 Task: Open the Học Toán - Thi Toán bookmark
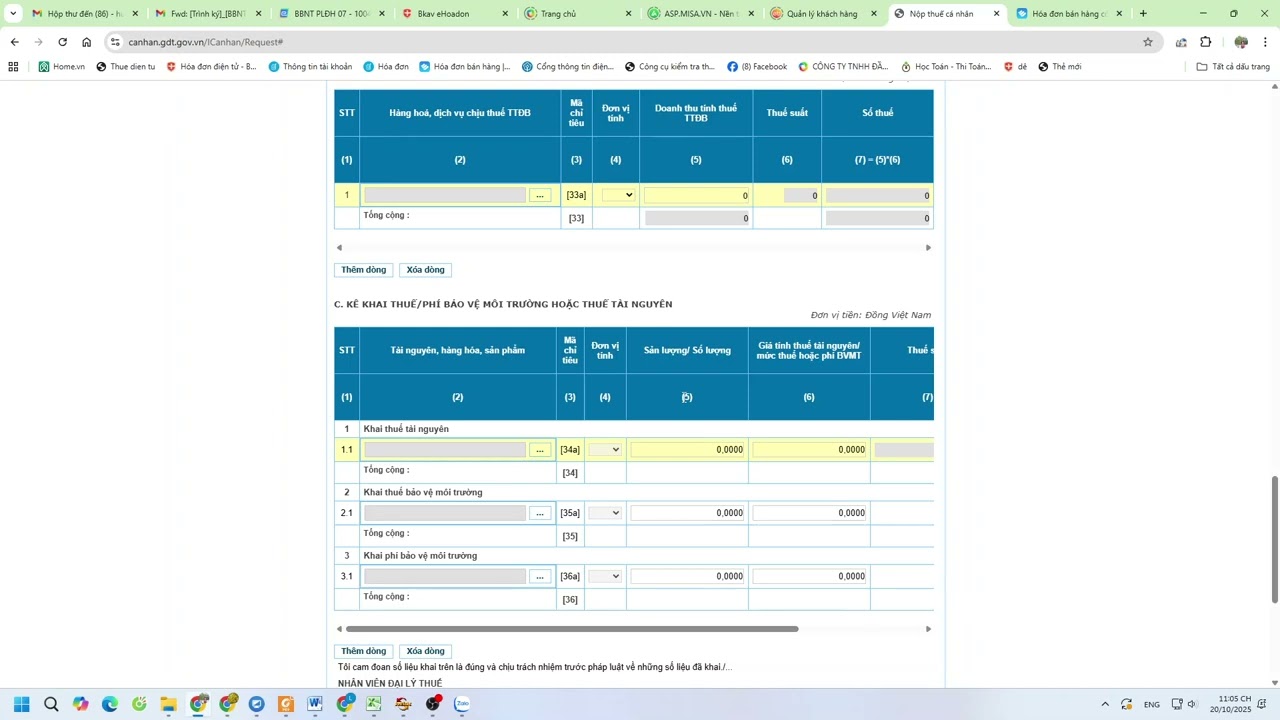click(946, 67)
